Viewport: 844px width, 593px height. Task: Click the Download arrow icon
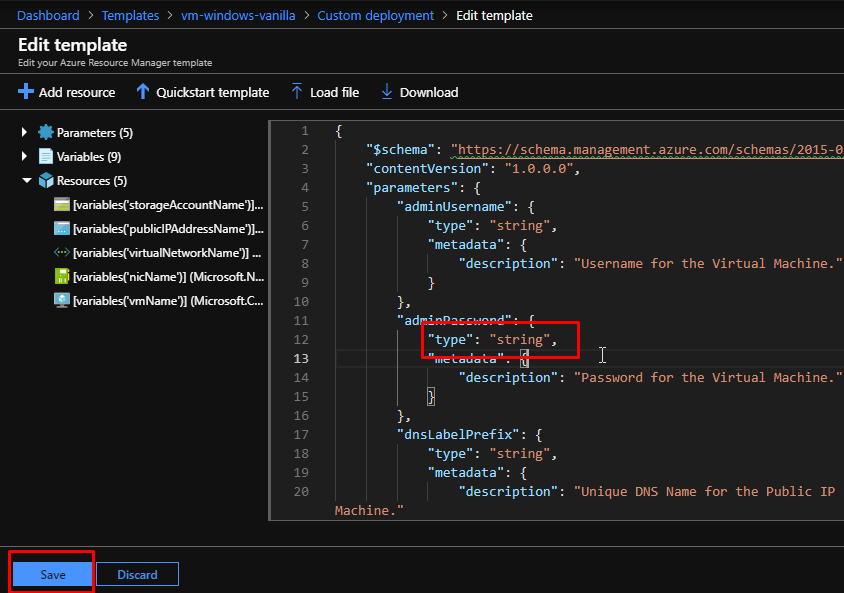pyautogui.click(x=386, y=91)
